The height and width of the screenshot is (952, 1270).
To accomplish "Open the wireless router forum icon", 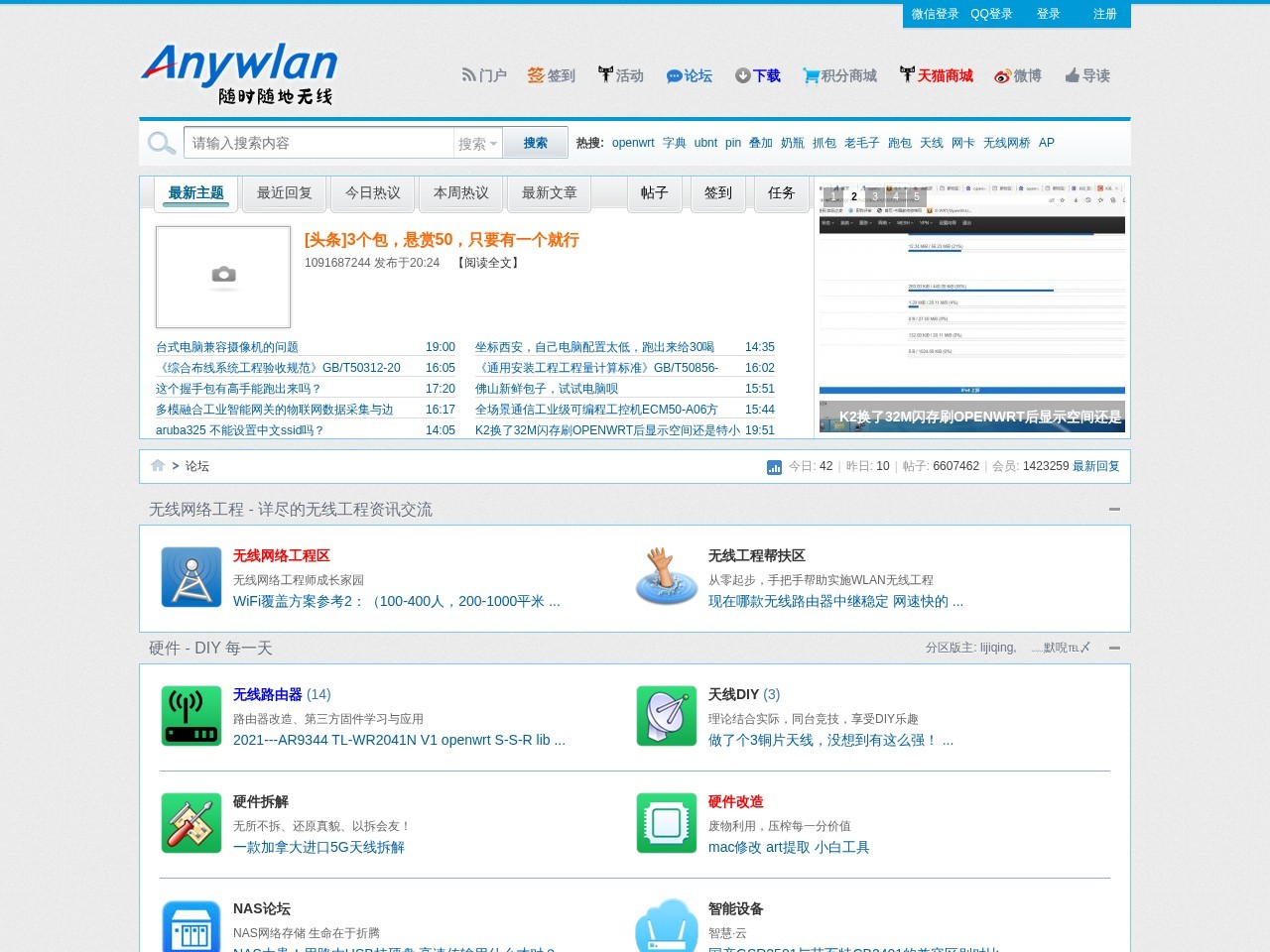I will click(x=191, y=716).
